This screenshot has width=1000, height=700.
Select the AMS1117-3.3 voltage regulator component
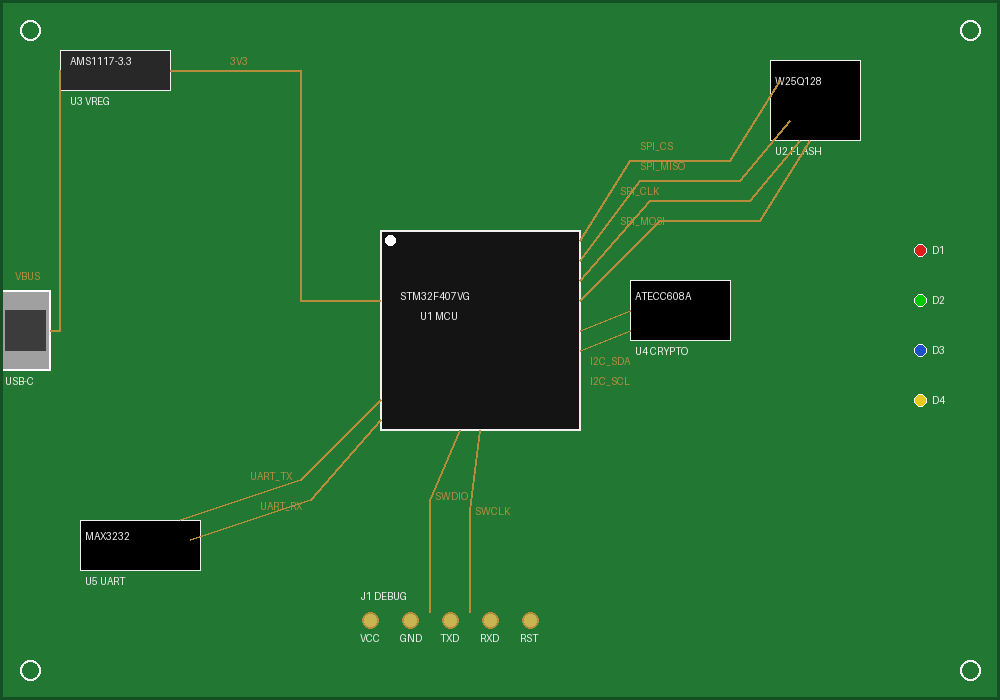coord(115,70)
